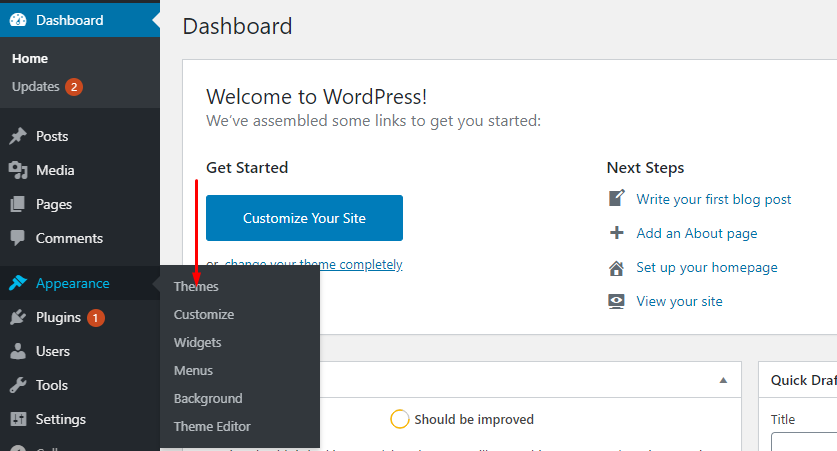Click the Dashboard gauge icon
Screen dimensions: 837x451
click(18, 20)
